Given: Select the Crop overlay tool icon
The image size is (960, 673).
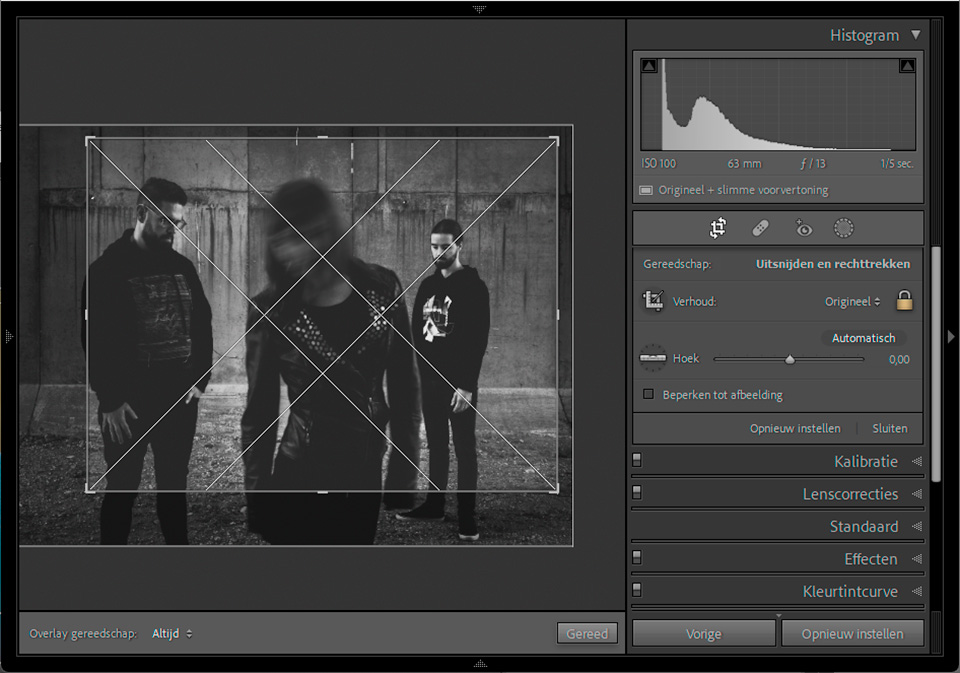Looking at the screenshot, I should point(718,228).
